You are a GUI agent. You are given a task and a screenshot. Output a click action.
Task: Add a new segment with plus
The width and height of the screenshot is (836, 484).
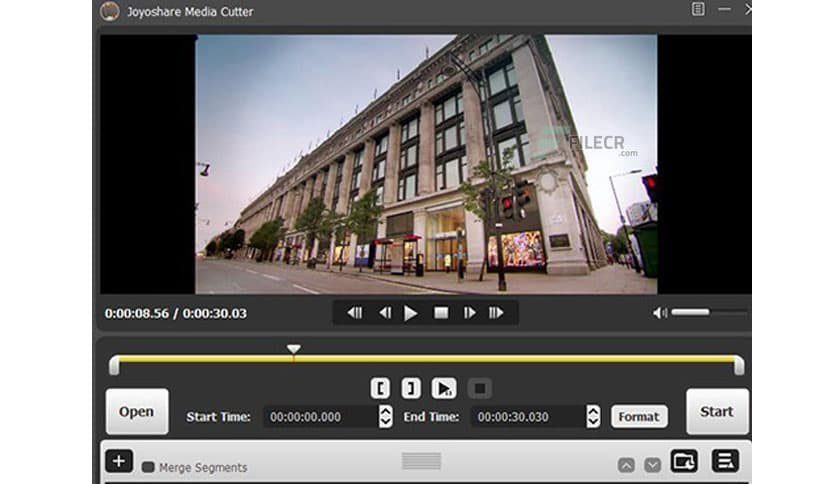(119, 461)
